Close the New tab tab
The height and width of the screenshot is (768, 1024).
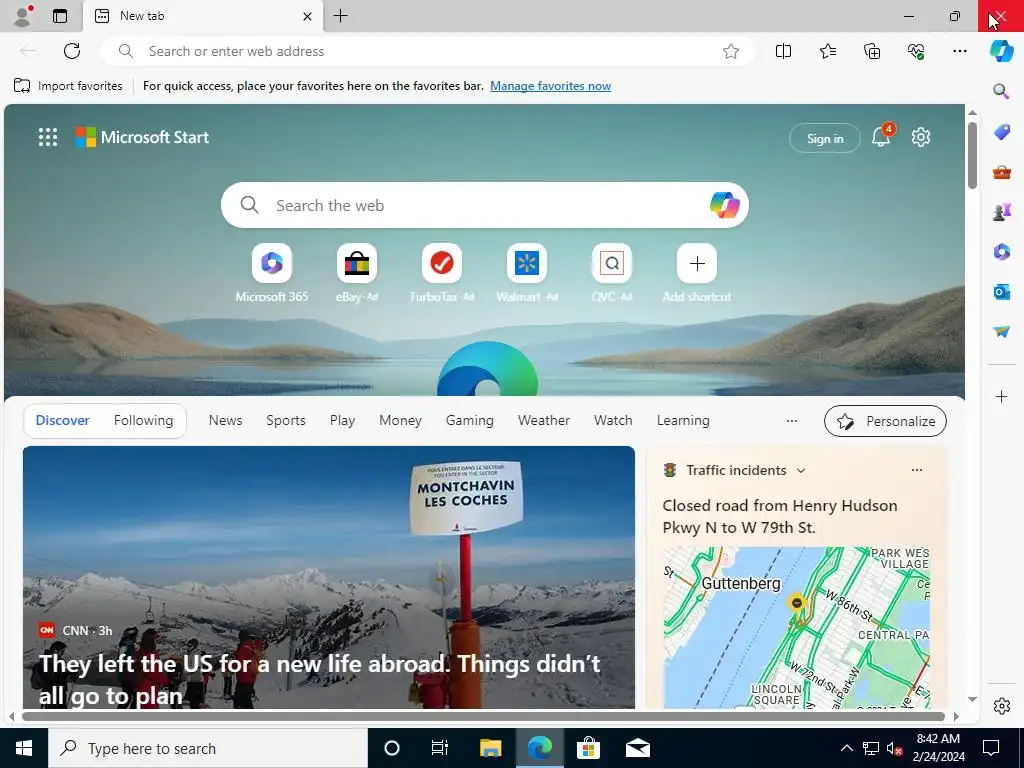coord(307,16)
